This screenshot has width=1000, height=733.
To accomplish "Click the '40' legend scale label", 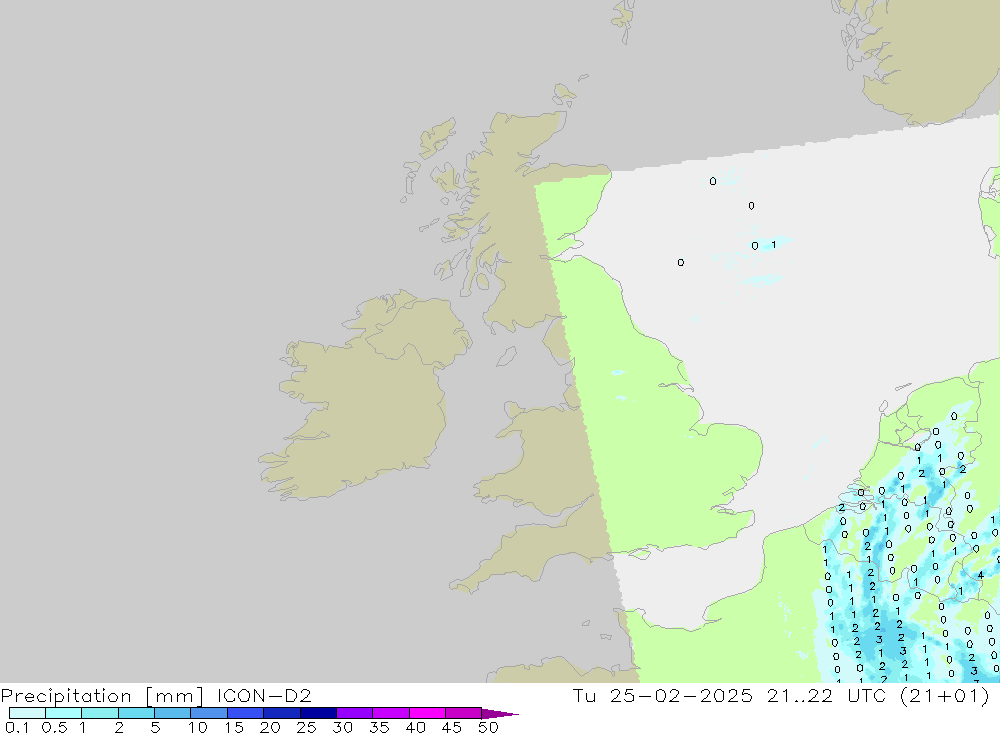I will click(415, 727).
